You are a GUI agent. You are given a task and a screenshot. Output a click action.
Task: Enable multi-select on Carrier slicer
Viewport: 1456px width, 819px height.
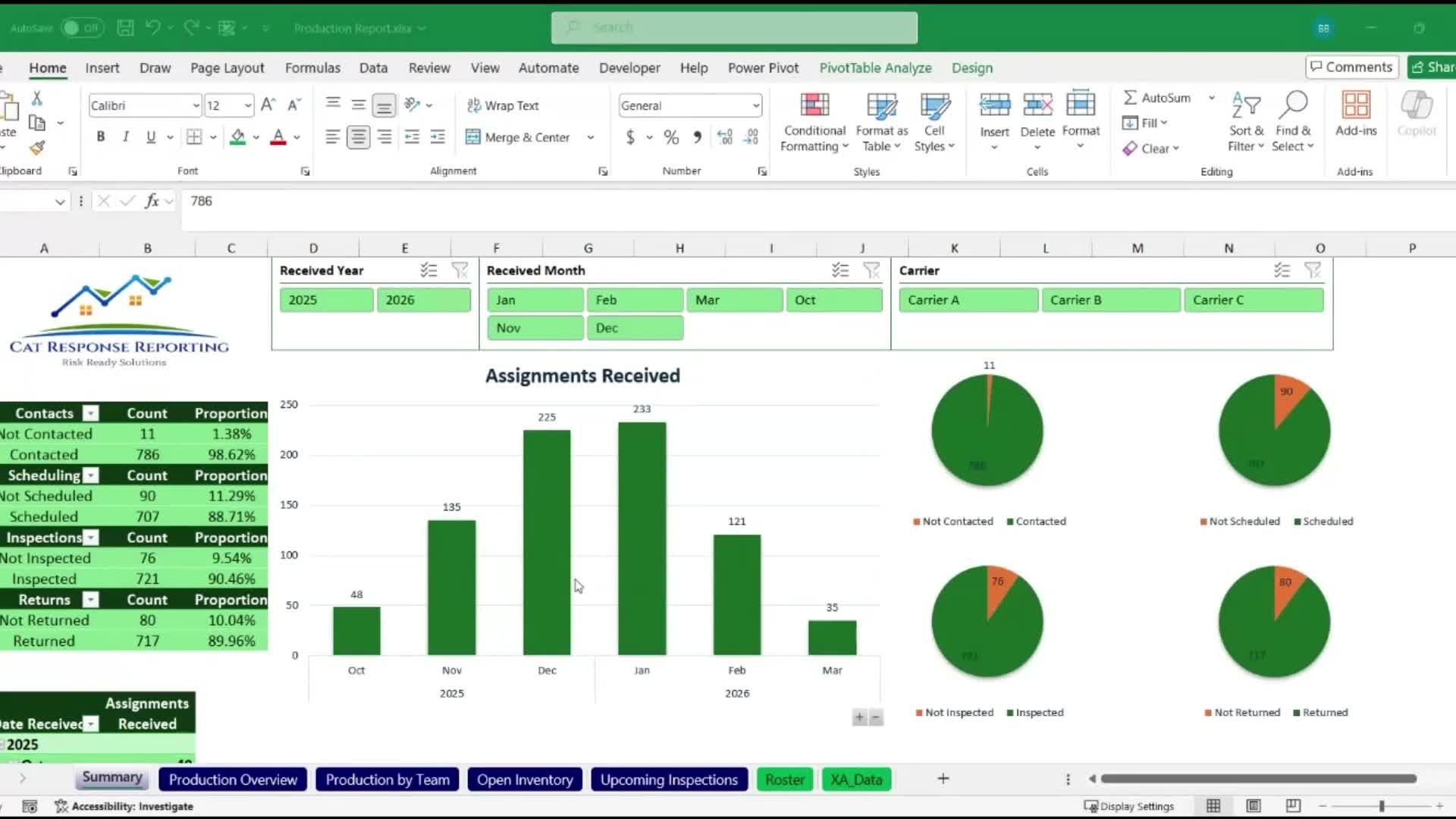pyautogui.click(x=1282, y=271)
